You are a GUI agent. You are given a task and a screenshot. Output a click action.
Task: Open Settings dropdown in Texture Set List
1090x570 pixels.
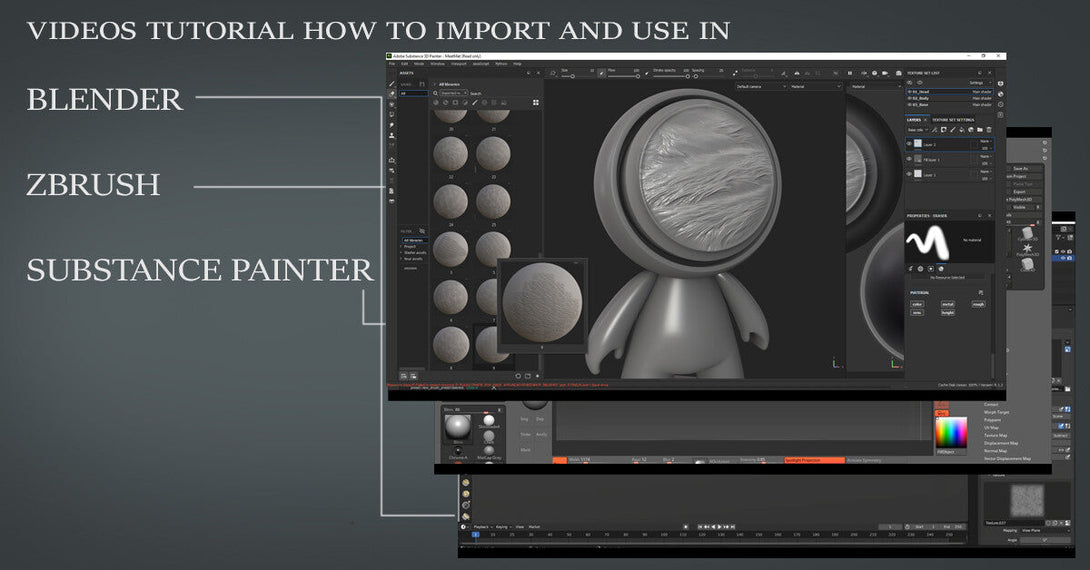point(980,83)
